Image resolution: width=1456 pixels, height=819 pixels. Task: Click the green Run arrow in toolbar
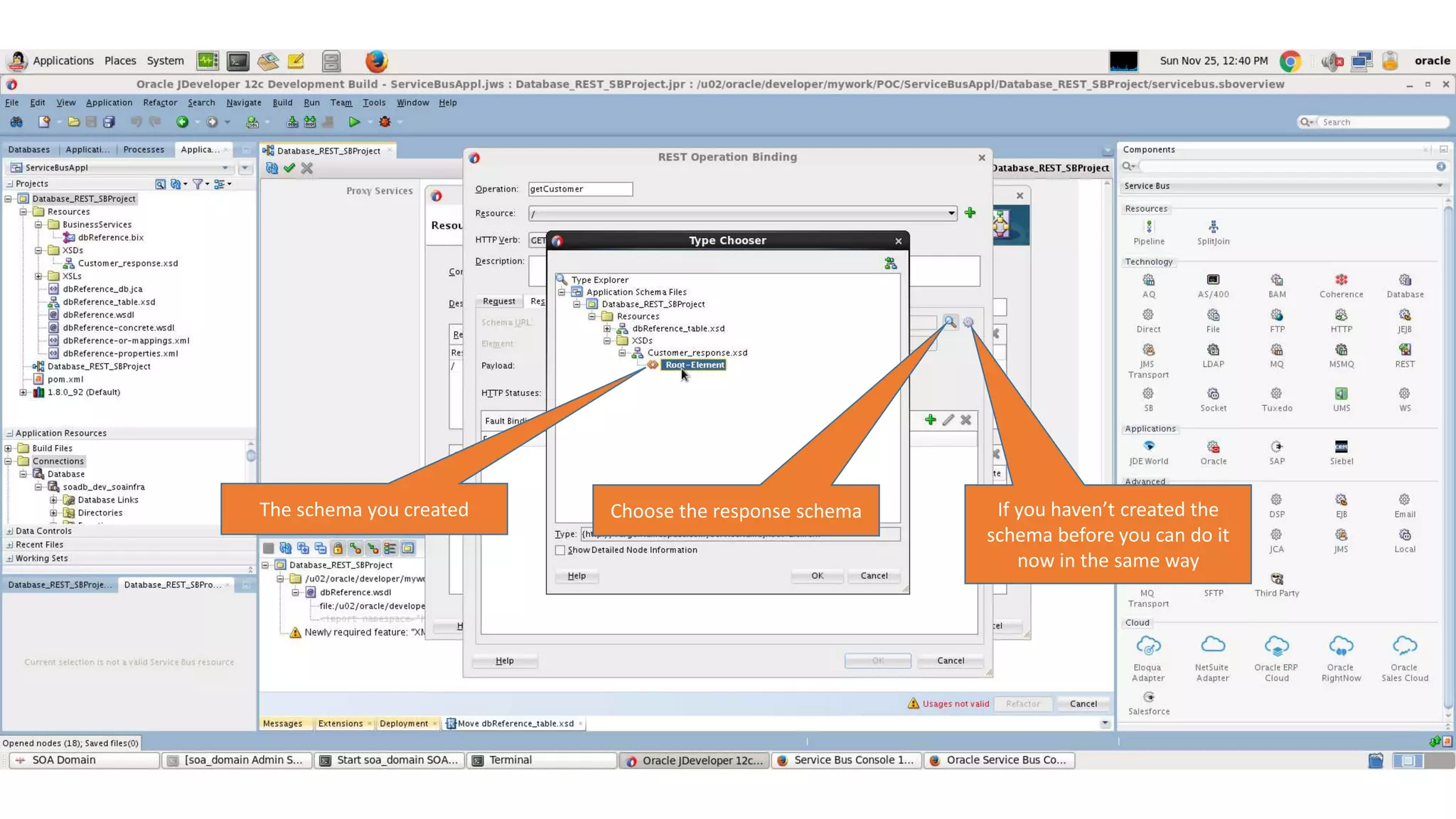click(x=354, y=122)
